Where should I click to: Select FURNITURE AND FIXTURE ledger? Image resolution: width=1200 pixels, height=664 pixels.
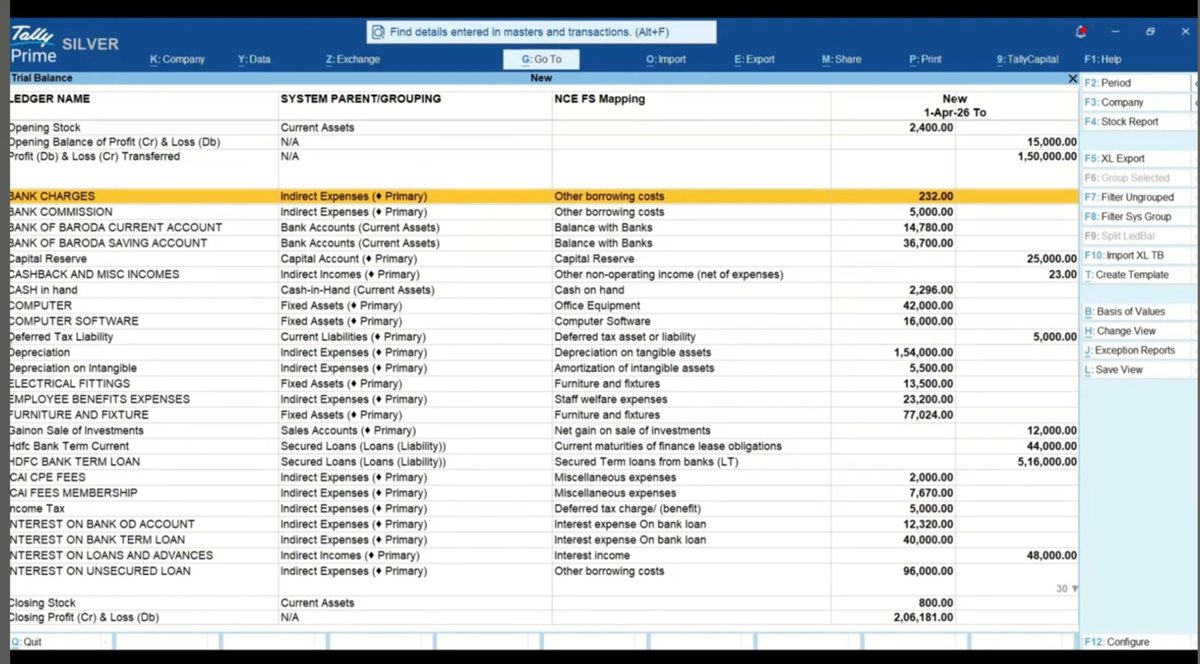click(78, 415)
